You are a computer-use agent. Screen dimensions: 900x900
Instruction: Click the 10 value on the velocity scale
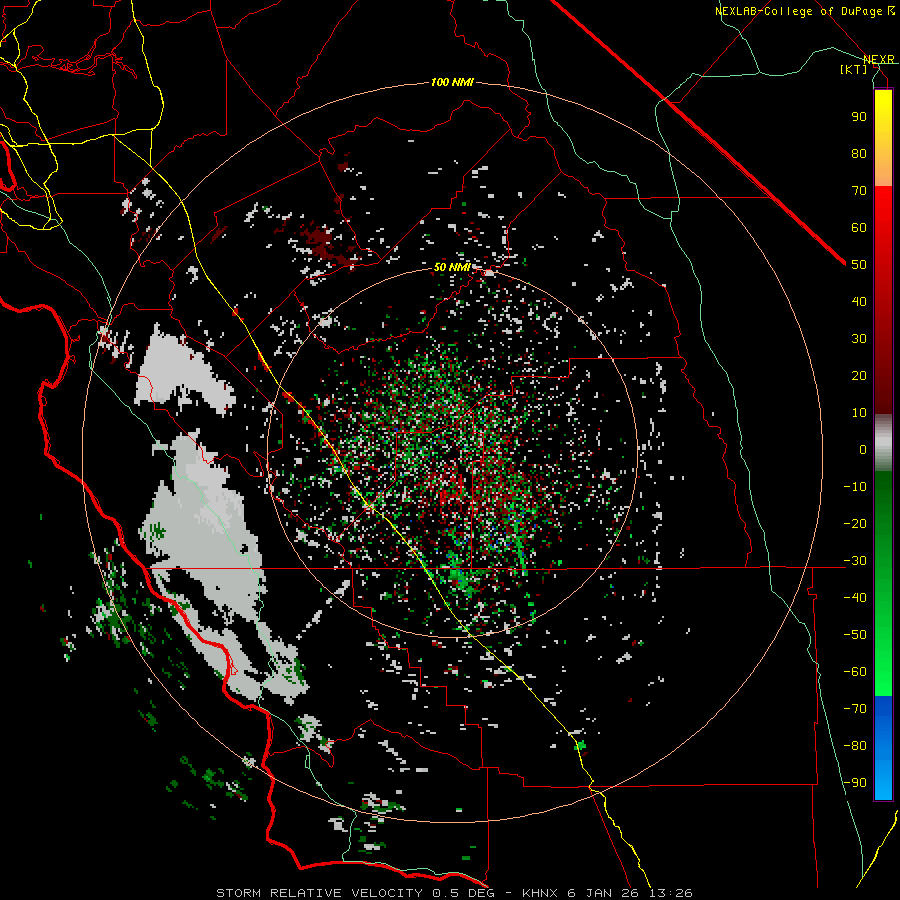click(x=859, y=413)
